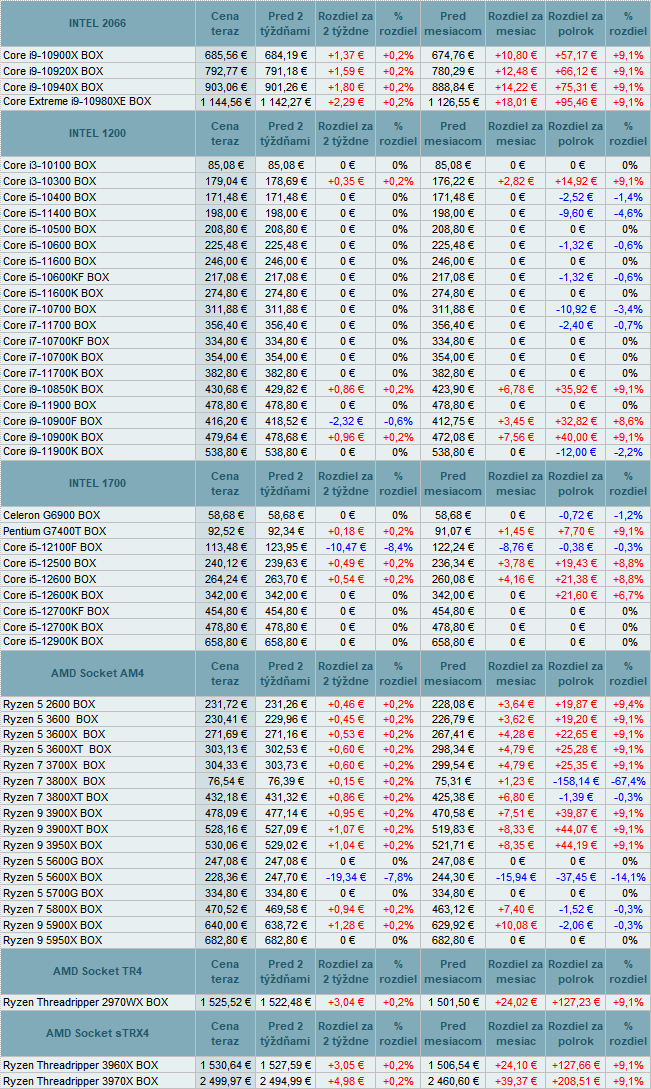This screenshot has width=651, height=1089.
Task: Click the Ryzen 9 3900X BOX name
Action: 53,813
